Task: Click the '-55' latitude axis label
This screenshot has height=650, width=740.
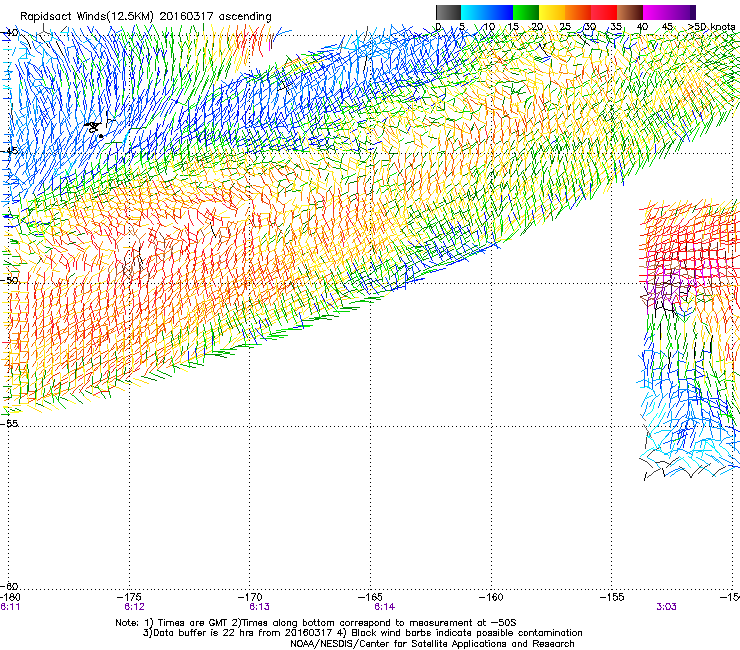Action: coord(9,423)
